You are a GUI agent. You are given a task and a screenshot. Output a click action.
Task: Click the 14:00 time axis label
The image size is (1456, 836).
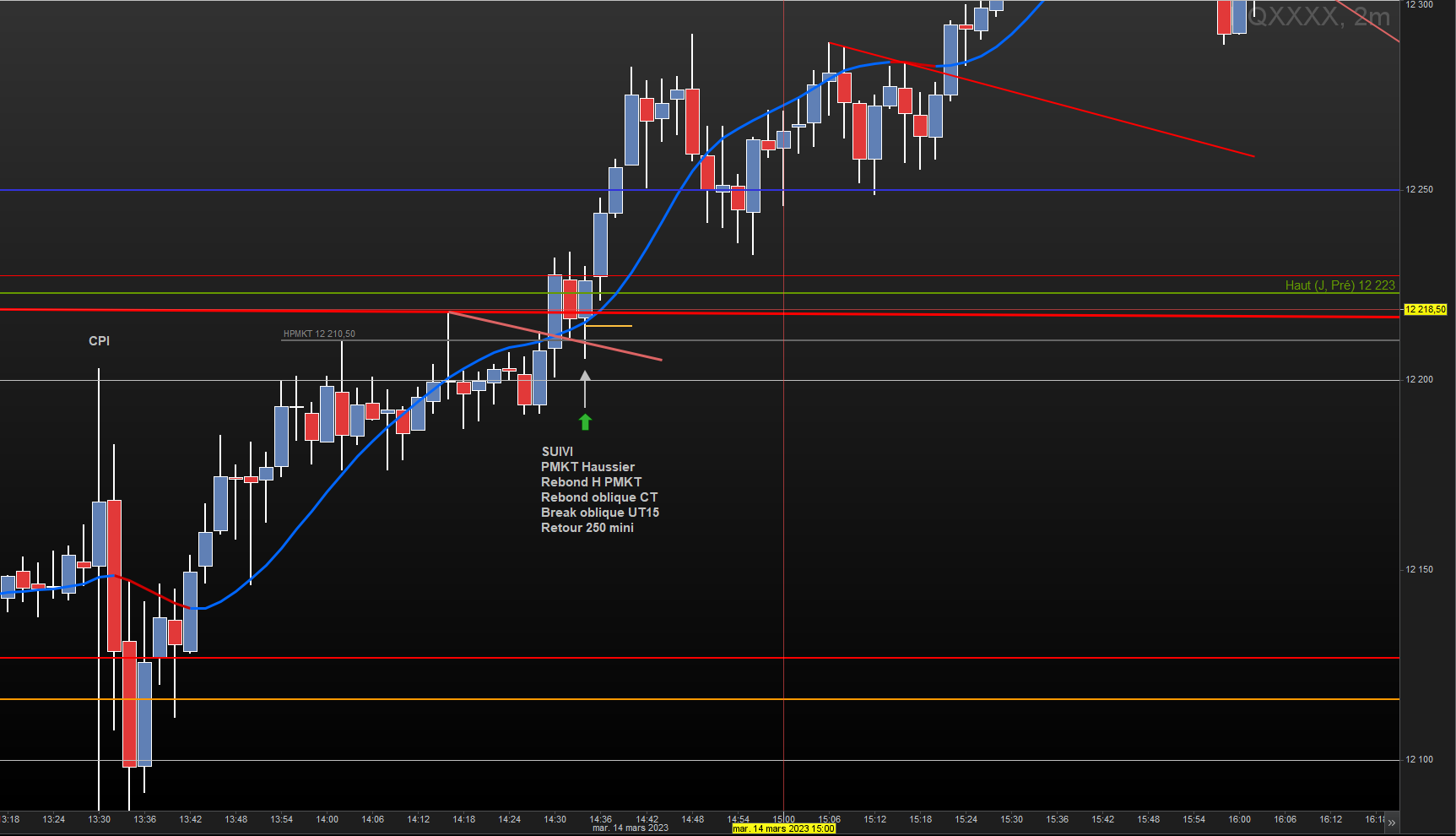327,819
